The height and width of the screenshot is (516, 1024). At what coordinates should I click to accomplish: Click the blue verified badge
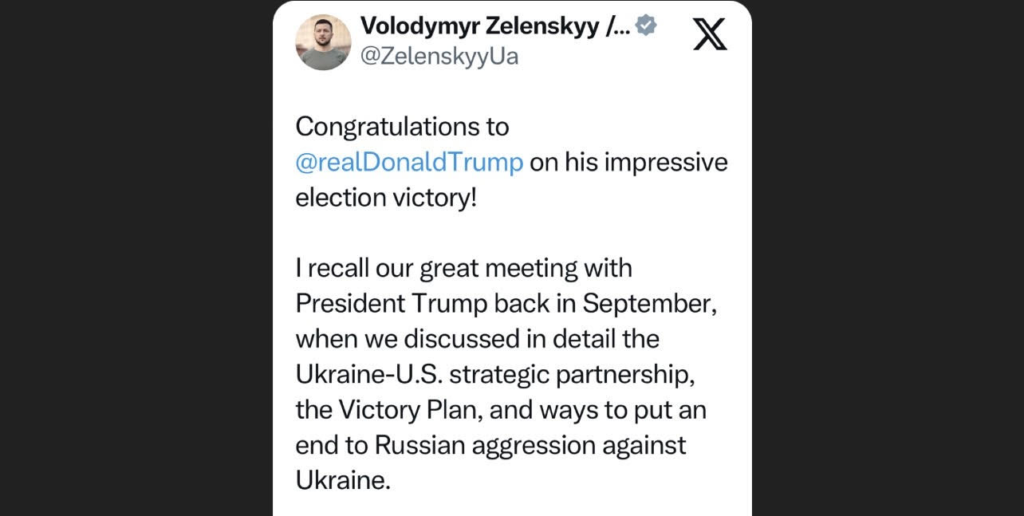pos(647,26)
